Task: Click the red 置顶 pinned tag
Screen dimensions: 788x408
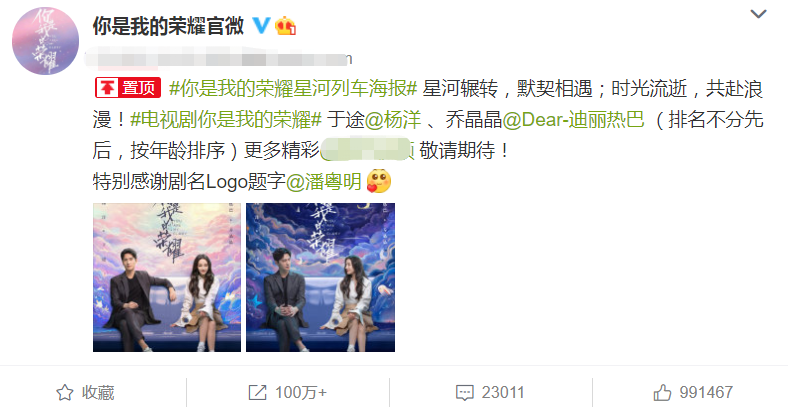Action: (x=128, y=88)
